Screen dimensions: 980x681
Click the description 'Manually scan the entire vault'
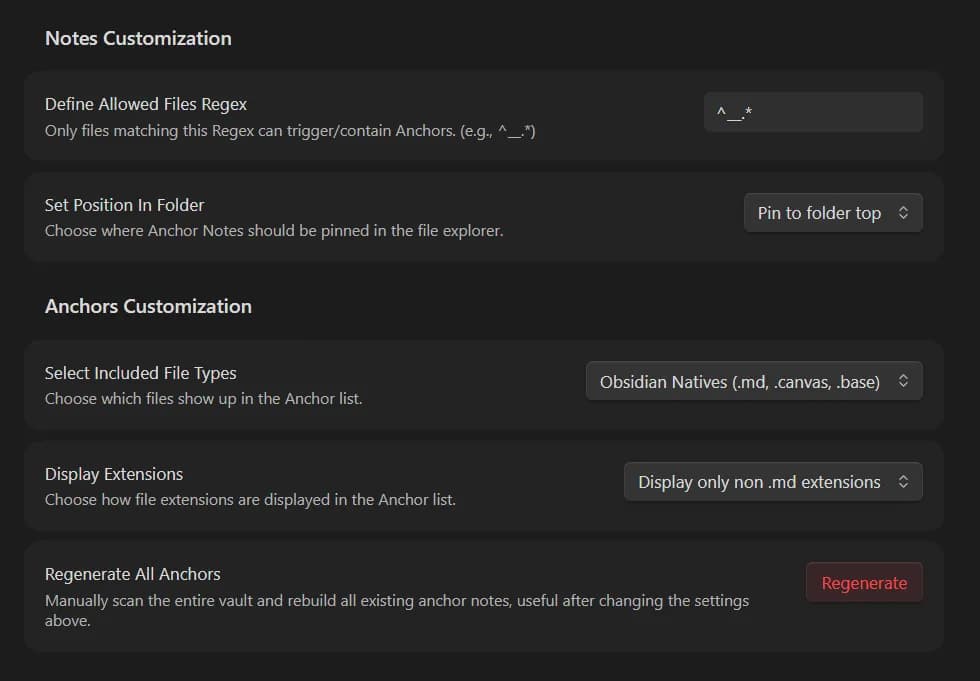397,610
